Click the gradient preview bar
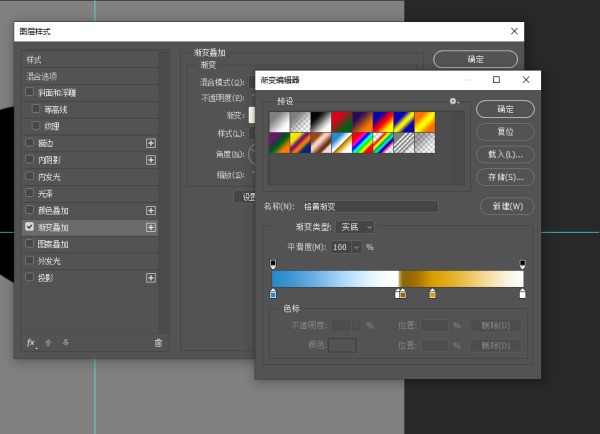Viewport: 600px width, 434px height. point(398,279)
